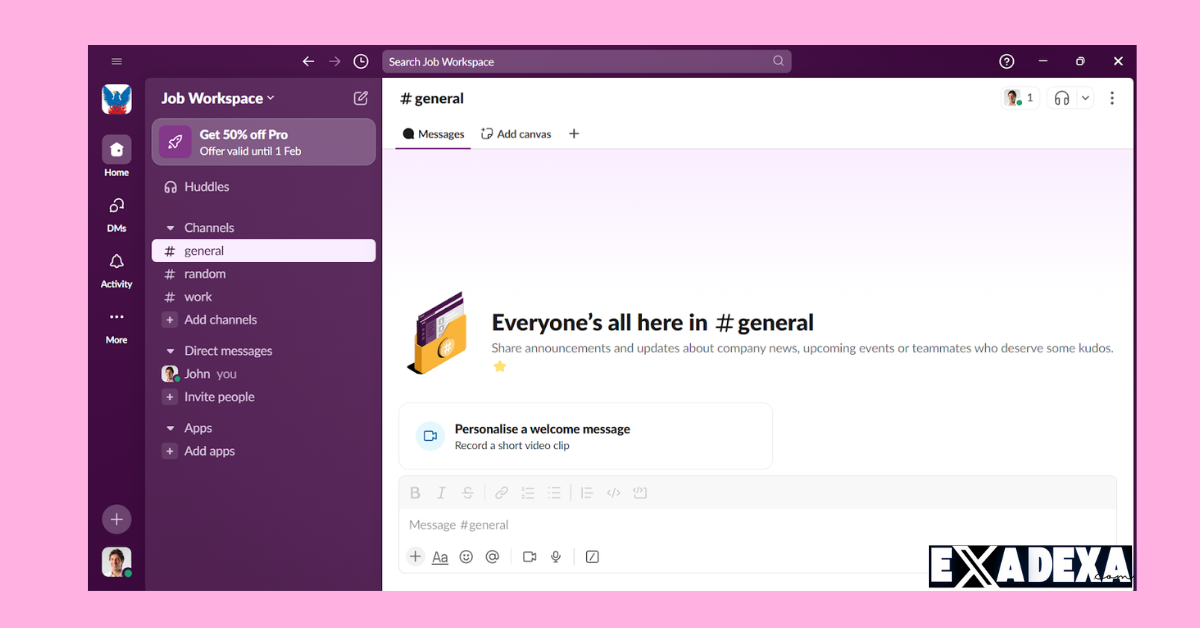Click the mention someone @ icon
Screen dimensions: 1200x628
pos(492,556)
